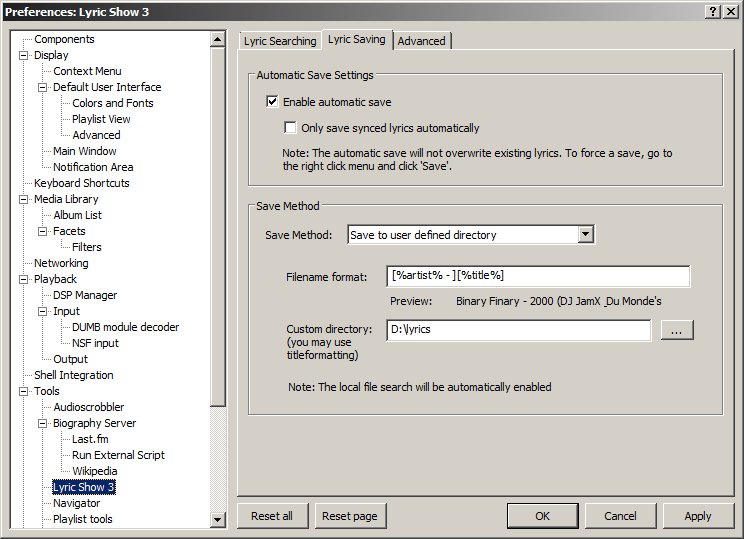
Task: Switch to the Lyric Searching tab
Action: pyautogui.click(x=280, y=41)
